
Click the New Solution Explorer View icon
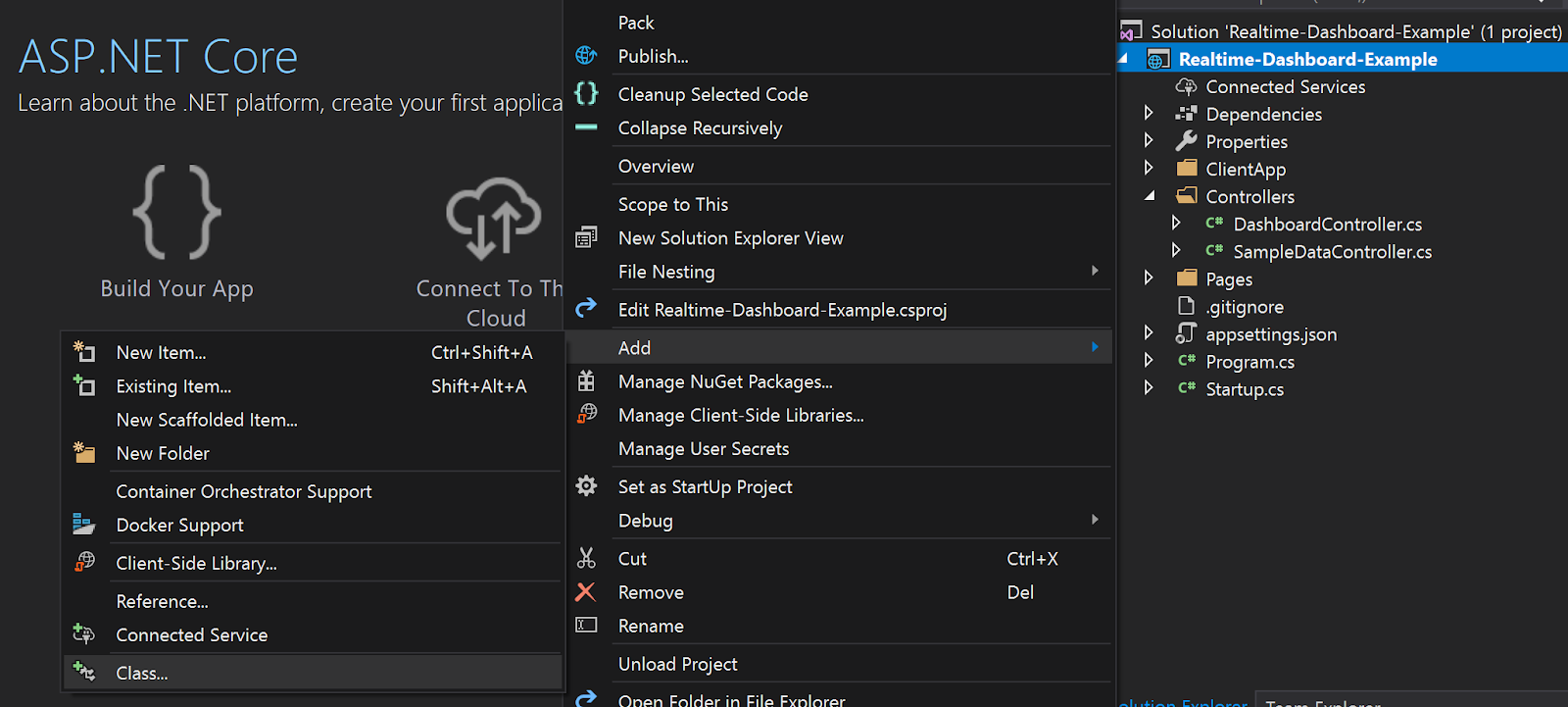point(586,237)
